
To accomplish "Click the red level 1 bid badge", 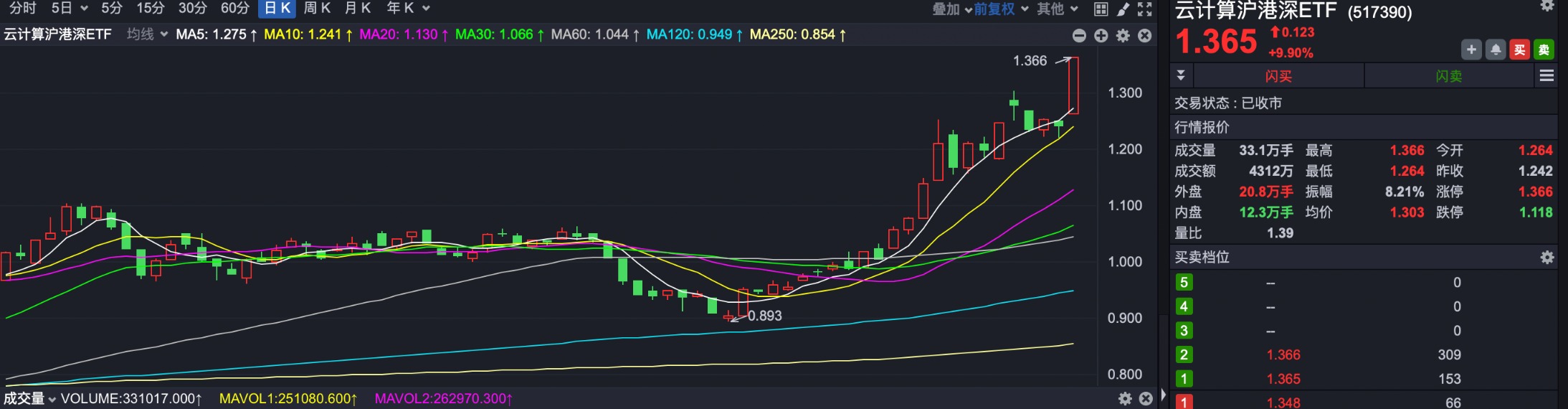I will tap(1184, 402).
